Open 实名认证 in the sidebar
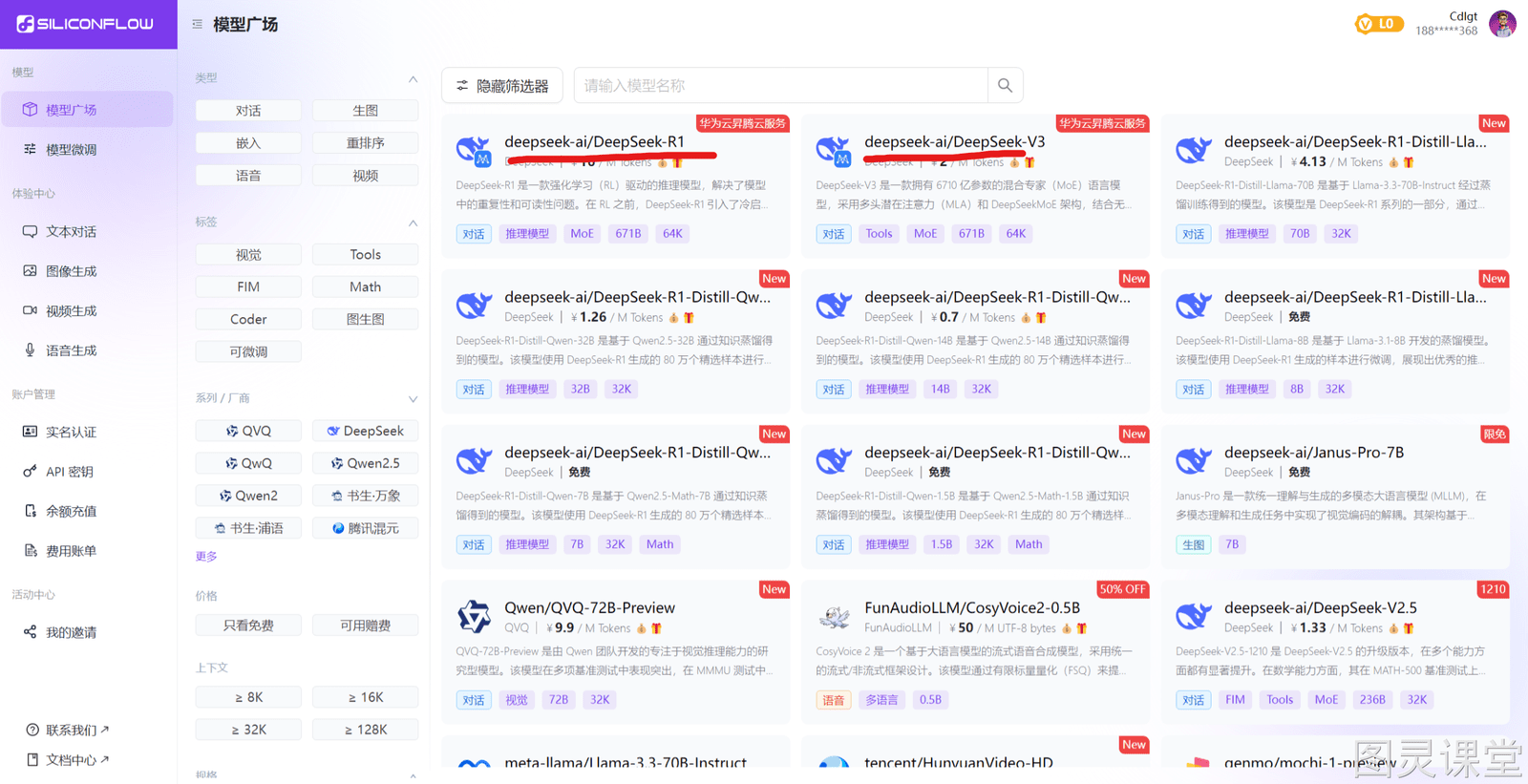Viewport: 1528px width, 784px height. point(87,432)
